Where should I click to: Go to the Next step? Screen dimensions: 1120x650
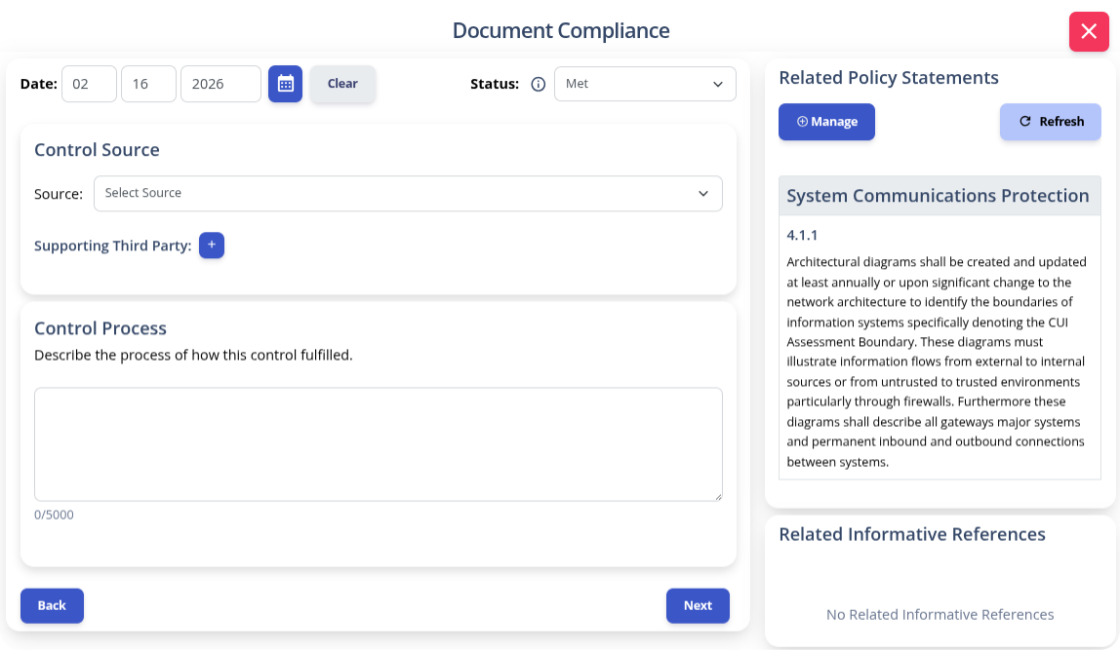coord(697,606)
